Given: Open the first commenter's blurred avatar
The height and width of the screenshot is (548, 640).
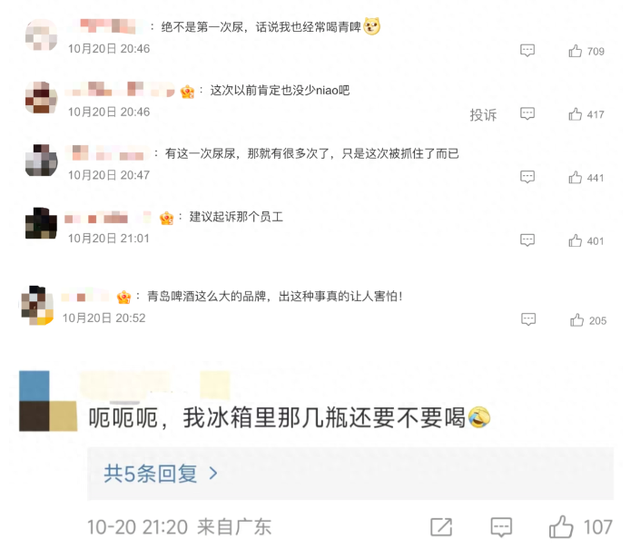Looking at the screenshot, I should (41, 35).
